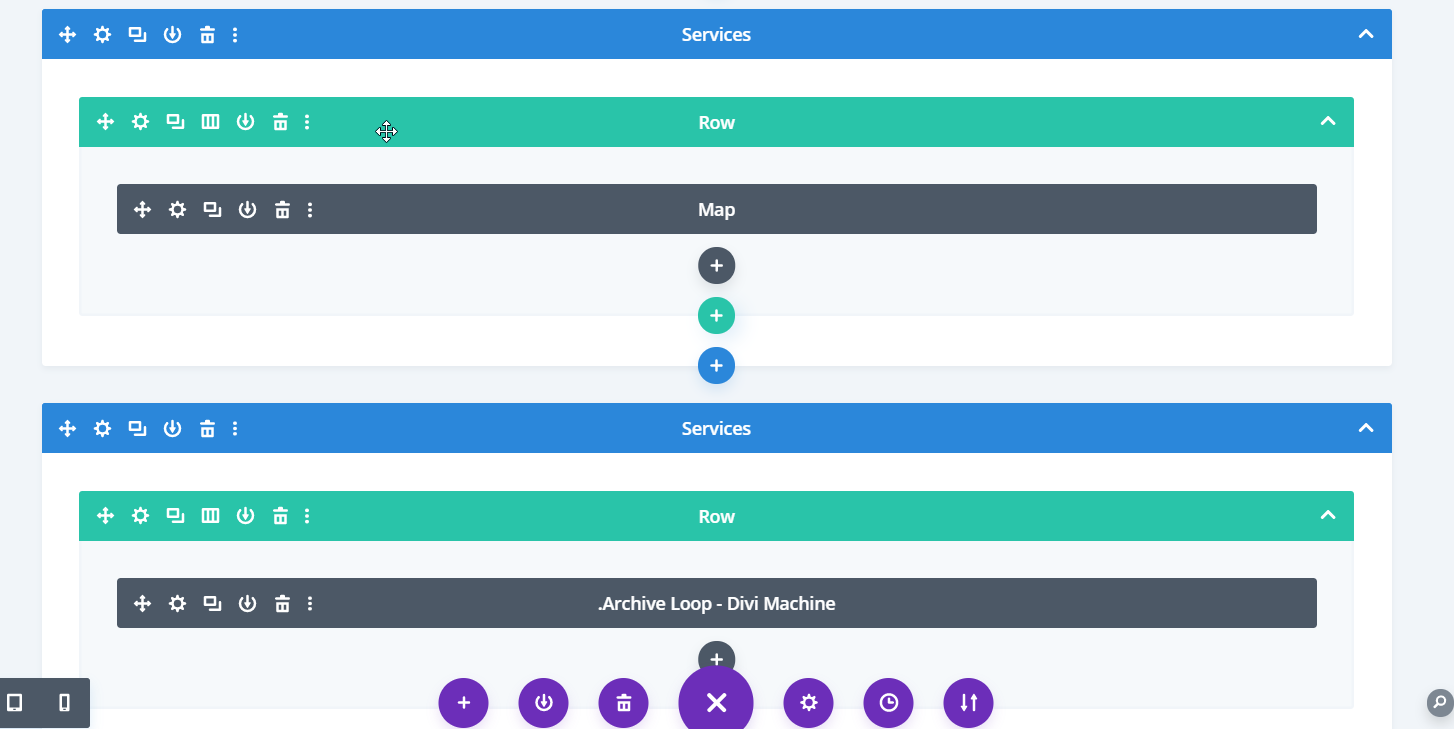
Task: Open page settings gear in purple toolbar
Action: click(x=808, y=703)
